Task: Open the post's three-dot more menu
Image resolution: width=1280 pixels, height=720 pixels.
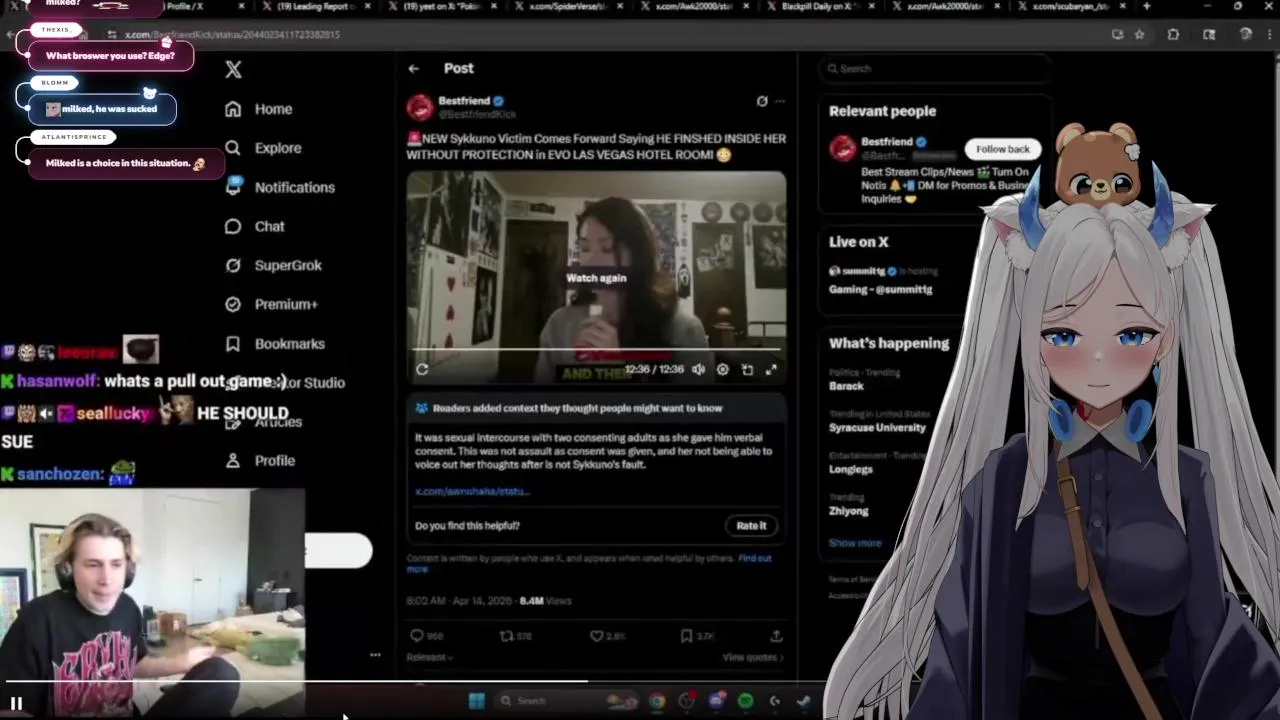Action: coord(780,101)
